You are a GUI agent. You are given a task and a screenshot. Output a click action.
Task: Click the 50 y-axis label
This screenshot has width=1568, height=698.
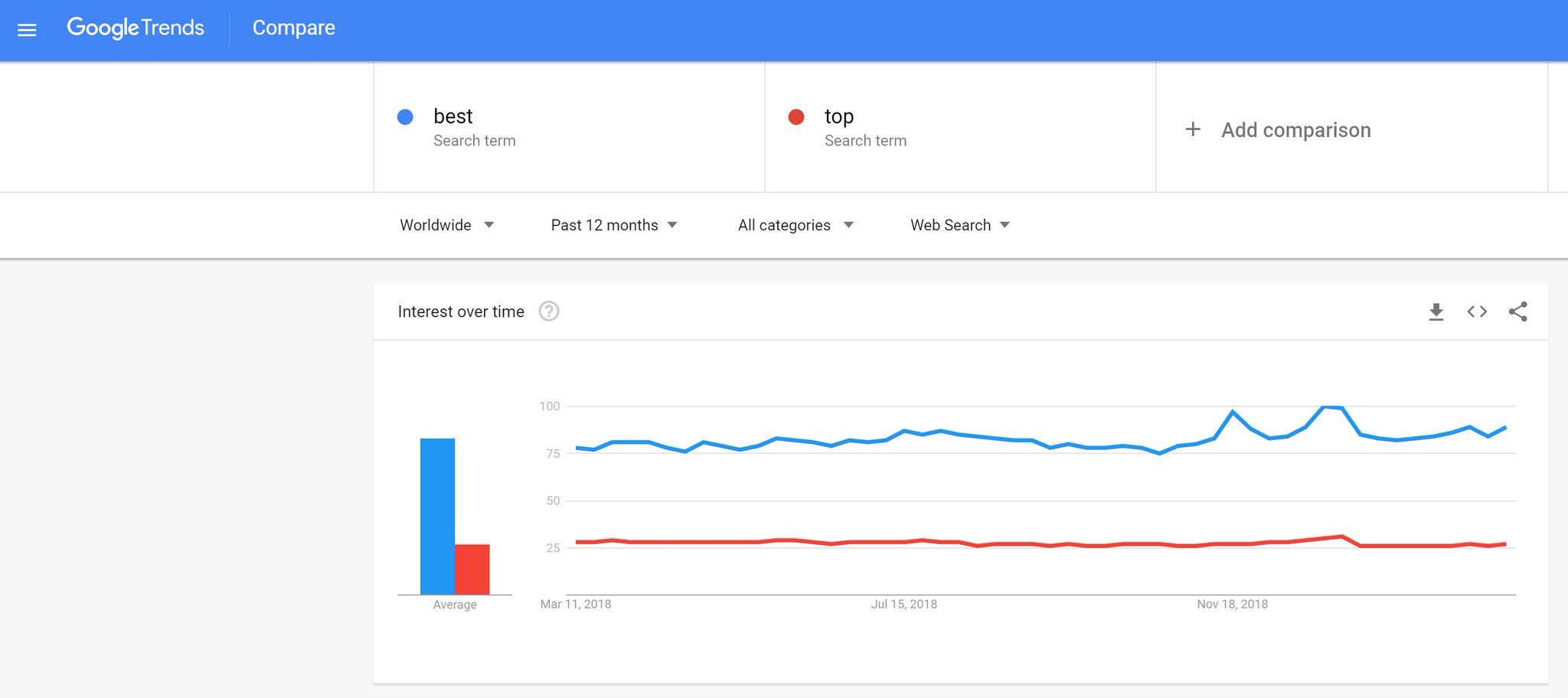[x=553, y=501]
